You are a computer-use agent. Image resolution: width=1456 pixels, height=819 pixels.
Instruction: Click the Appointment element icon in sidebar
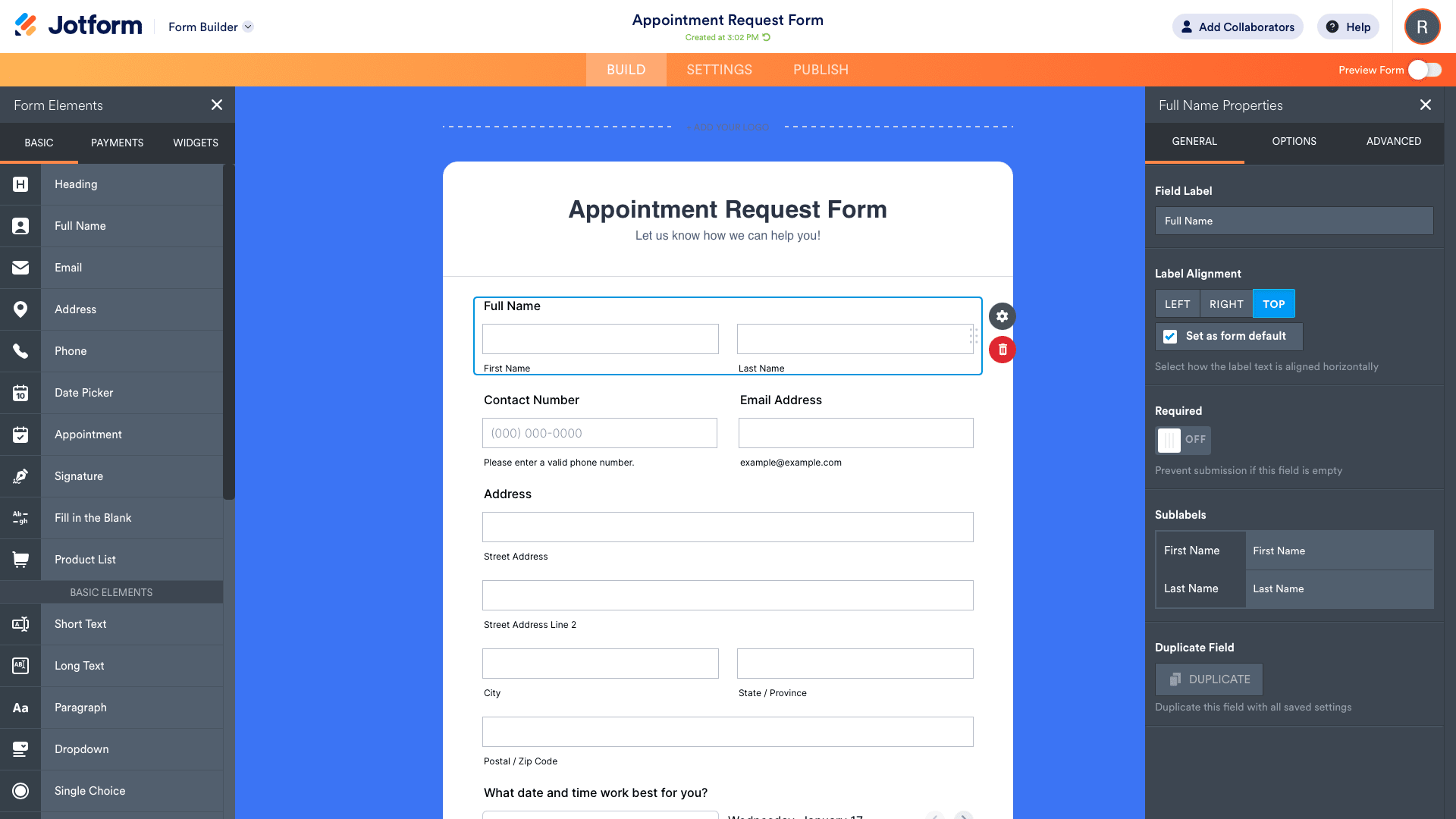point(20,434)
